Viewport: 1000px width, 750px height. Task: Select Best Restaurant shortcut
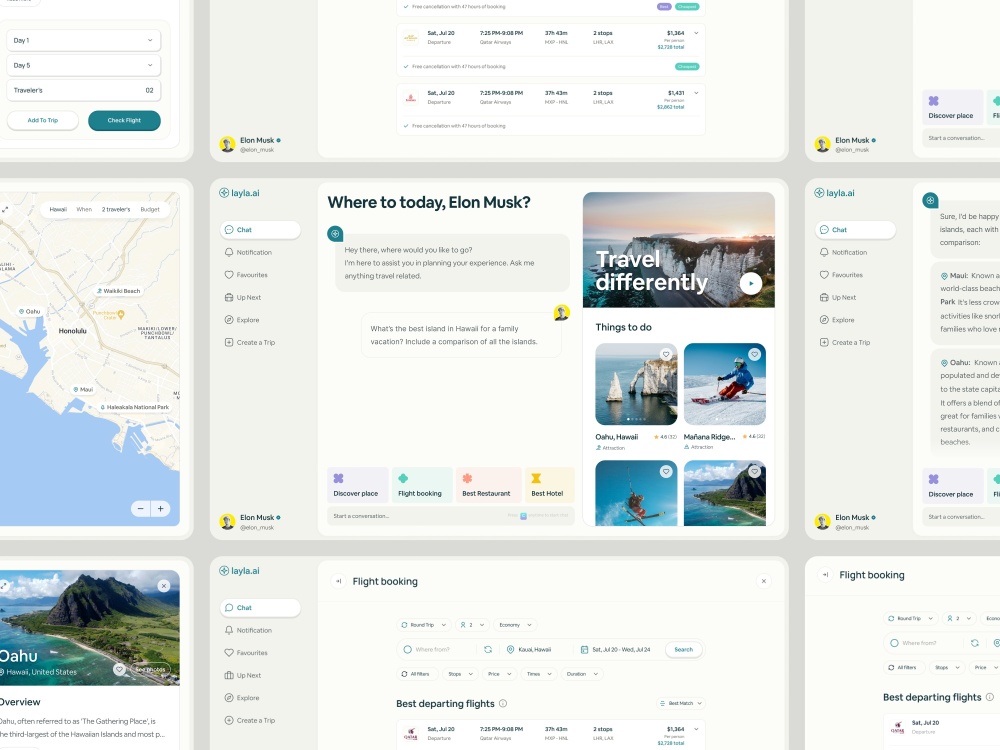point(488,485)
